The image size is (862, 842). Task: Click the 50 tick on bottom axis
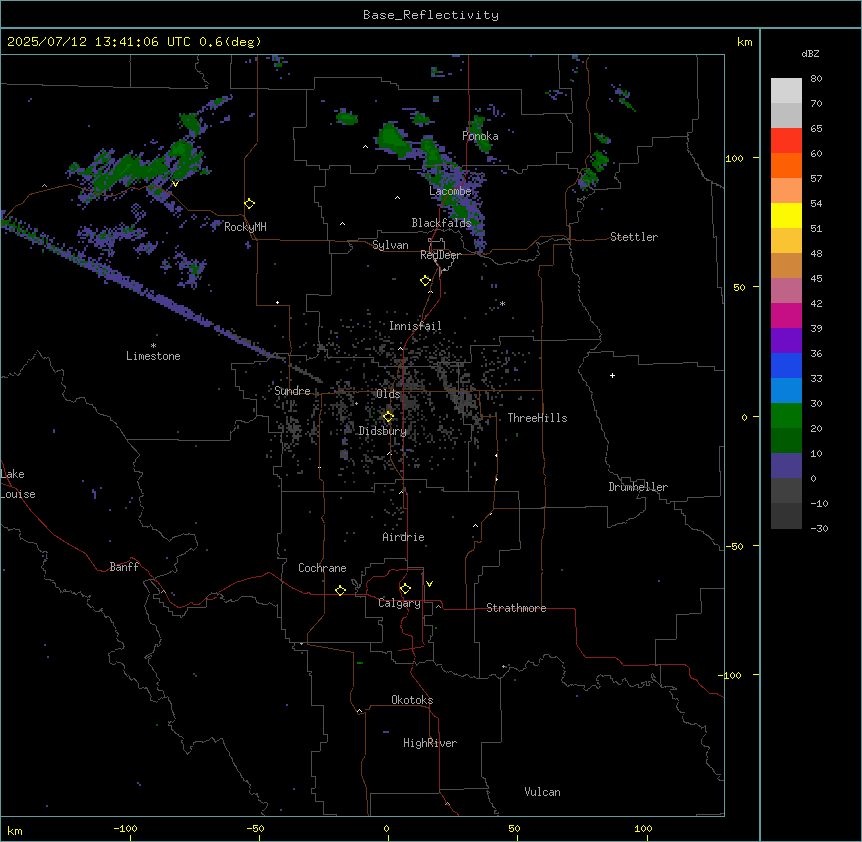click(x=514, y=828)
